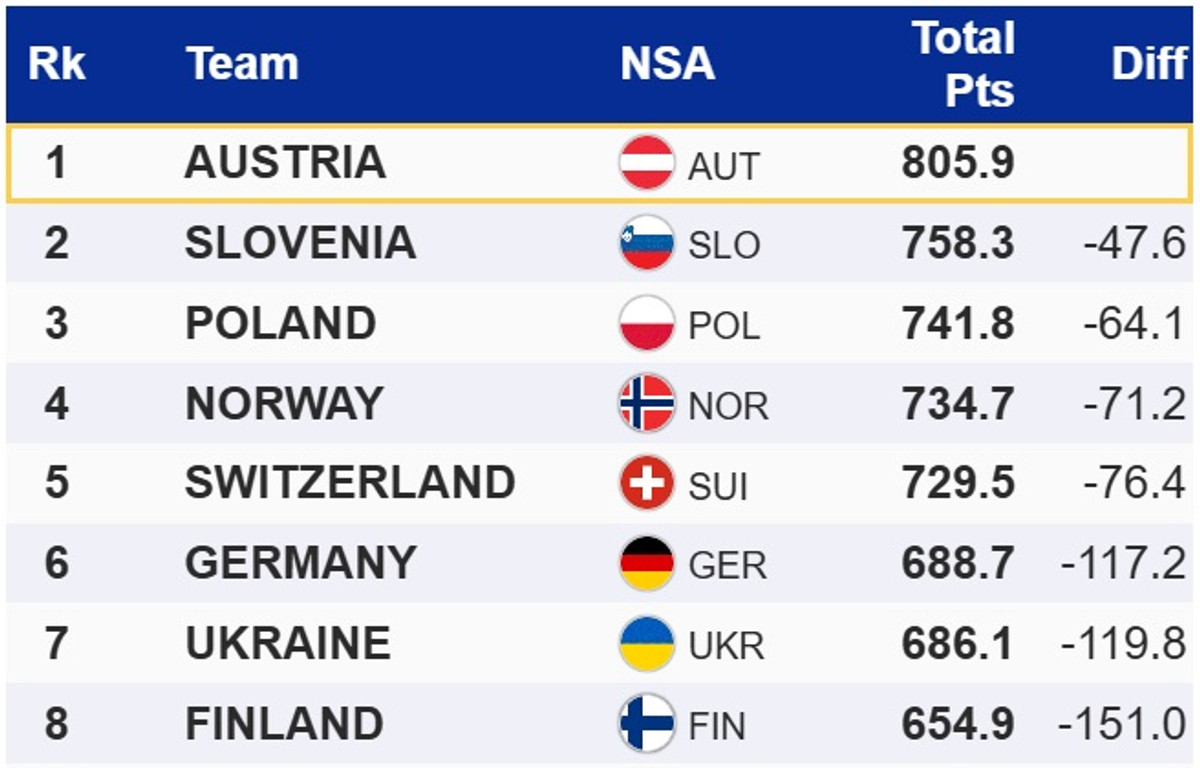Screen dimensions: 1200x768
Task: Select Ukraine's UKR country code
Action: 726,645
